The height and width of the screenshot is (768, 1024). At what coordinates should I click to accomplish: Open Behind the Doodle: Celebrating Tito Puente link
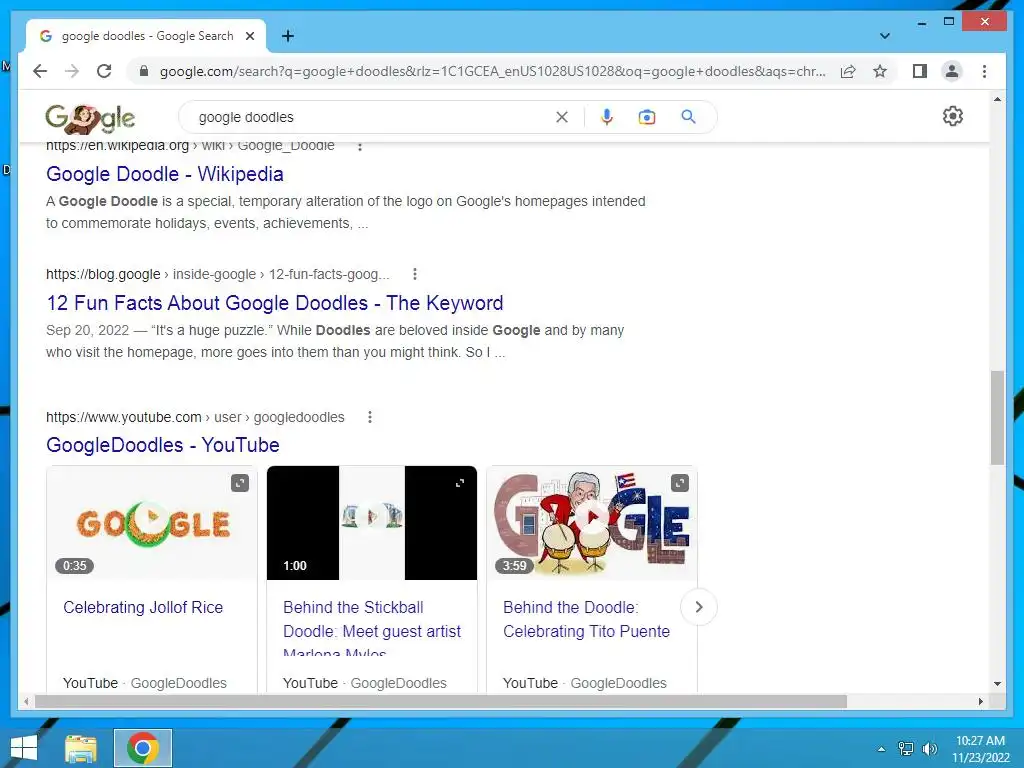pyautogui.click(x=586, y=620)
